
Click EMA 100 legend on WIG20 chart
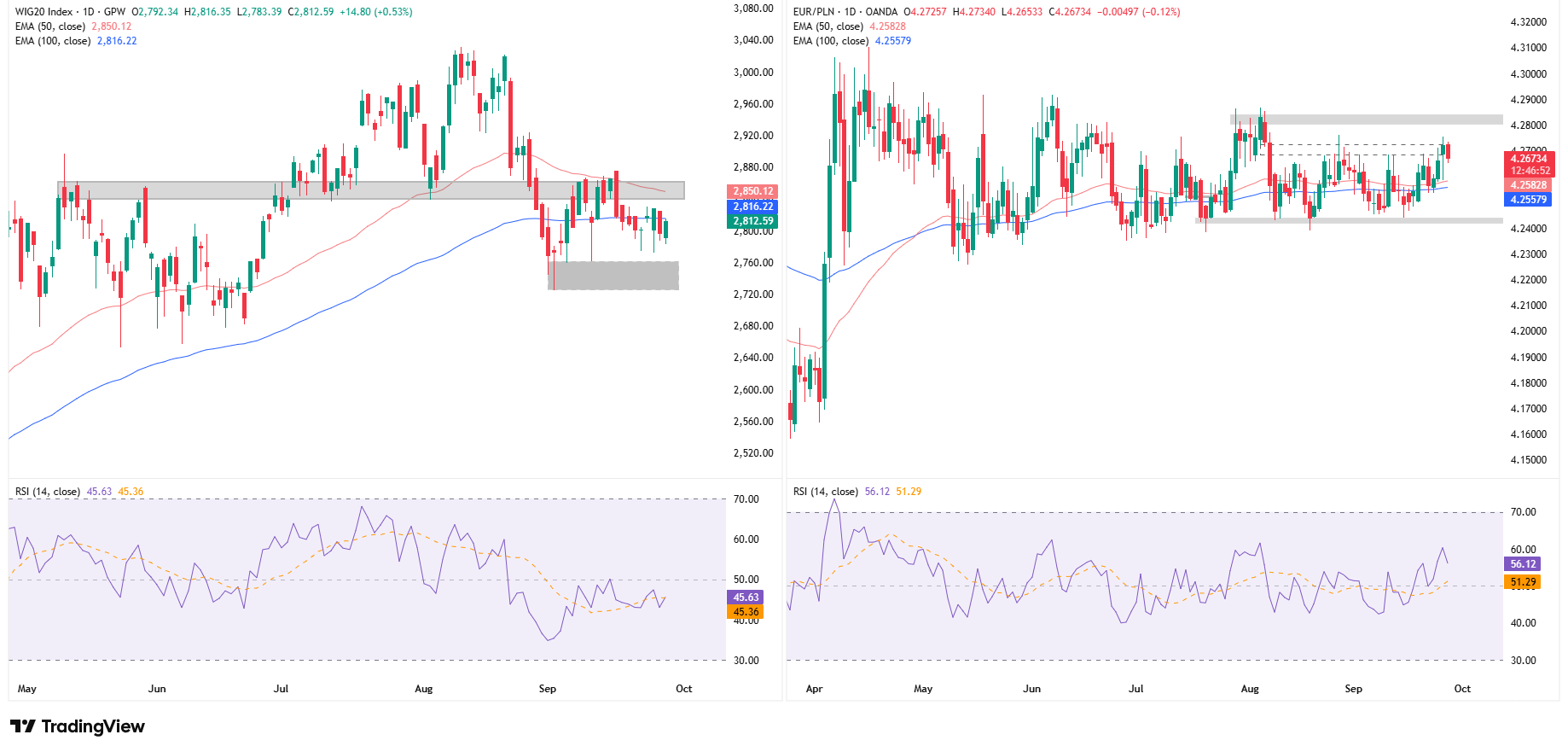(x=55, y=41)
